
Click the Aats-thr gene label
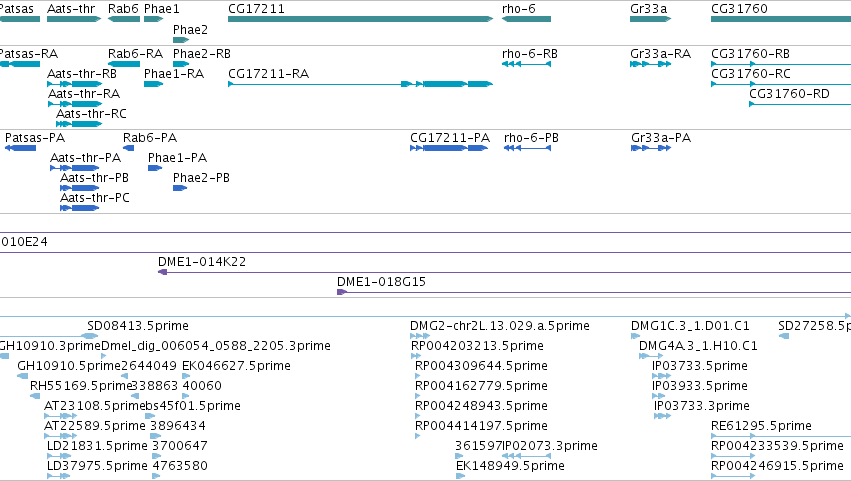(71, 9)
